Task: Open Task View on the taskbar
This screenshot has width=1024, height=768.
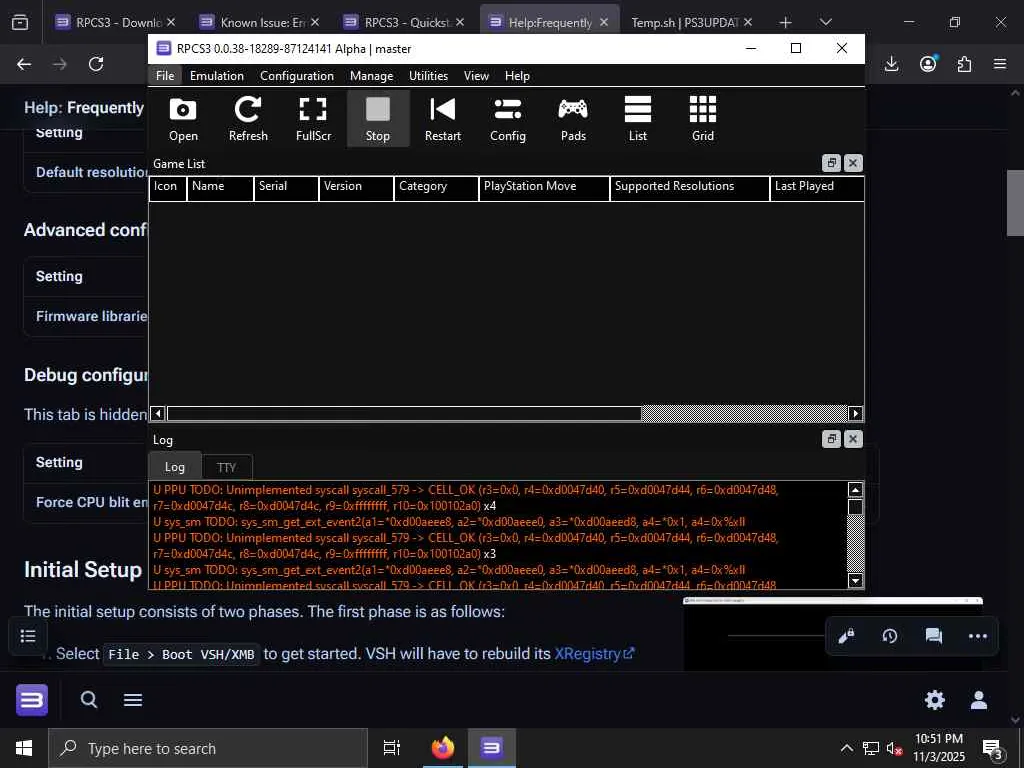Action: click(392, 748)
